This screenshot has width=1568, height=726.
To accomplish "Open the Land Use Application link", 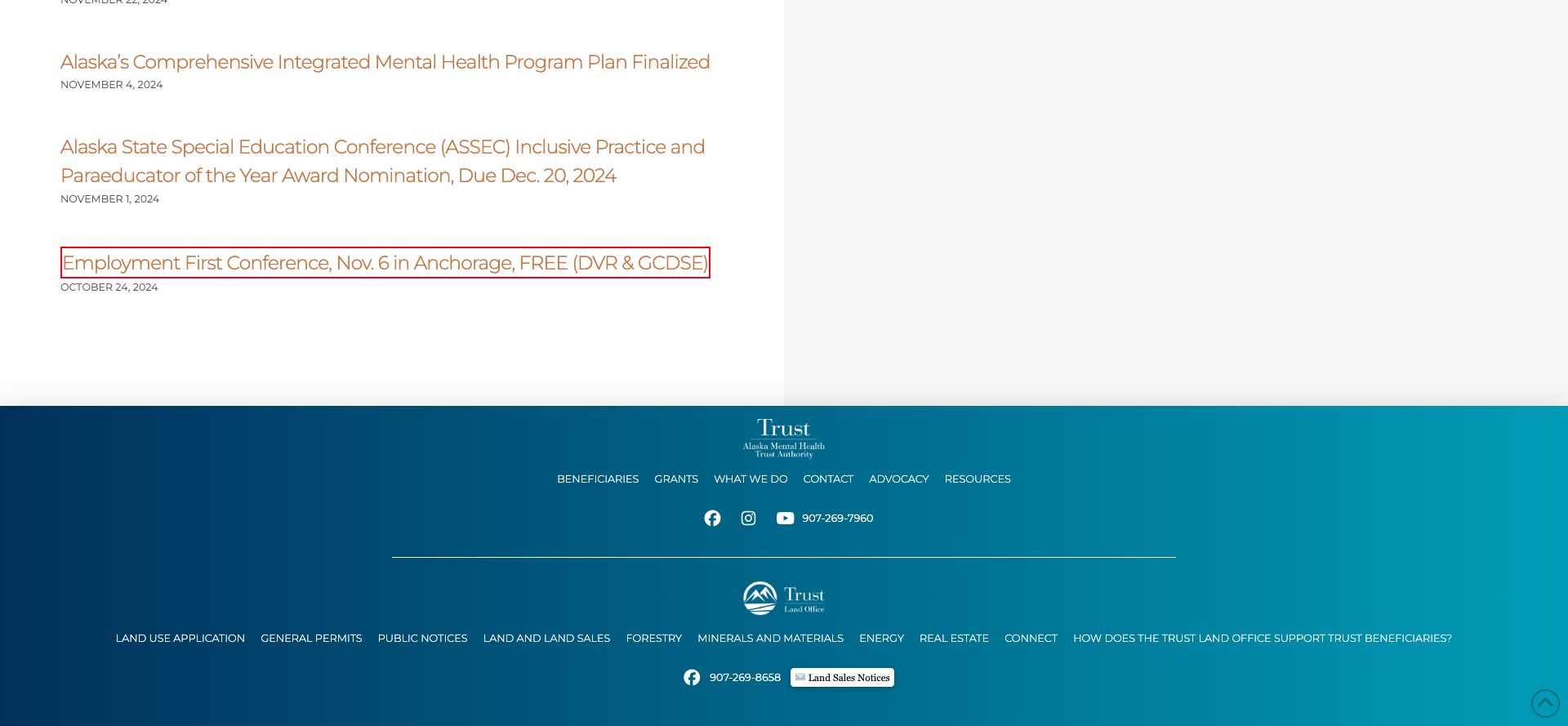I will pos(180,639).
